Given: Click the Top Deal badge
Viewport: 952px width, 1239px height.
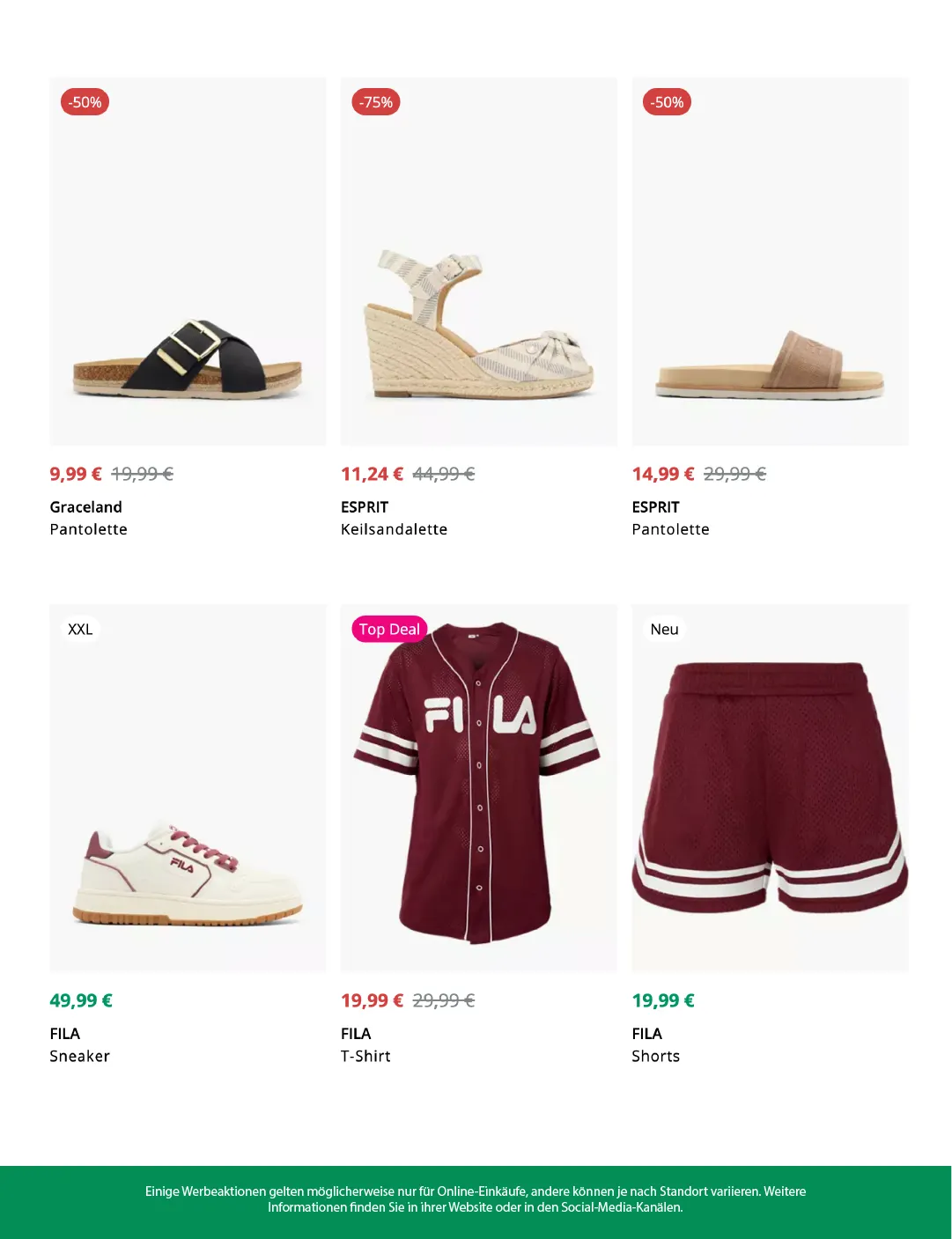Looking at the screenshot, I should tap(389, 629).
